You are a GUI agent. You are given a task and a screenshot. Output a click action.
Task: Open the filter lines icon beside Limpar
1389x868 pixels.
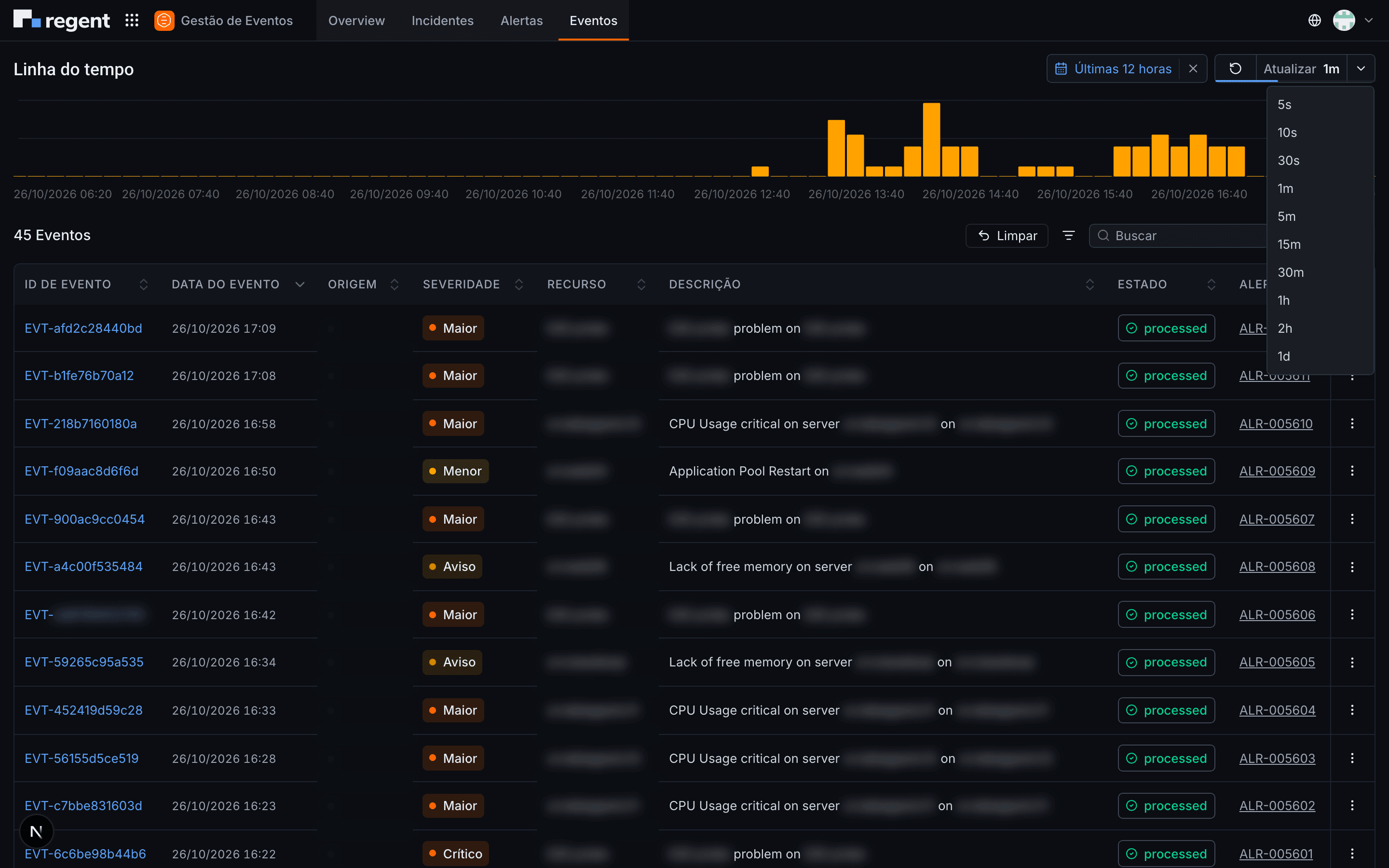coord(1068,235)
